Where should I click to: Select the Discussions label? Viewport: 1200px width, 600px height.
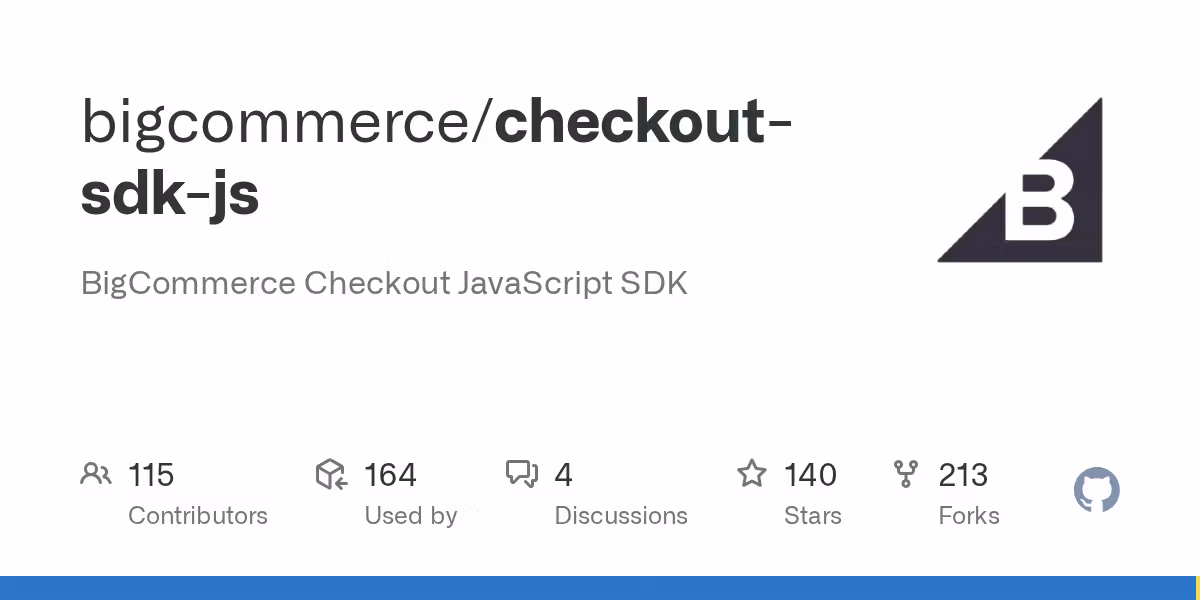pyautogui.click(x=621, y=516)
